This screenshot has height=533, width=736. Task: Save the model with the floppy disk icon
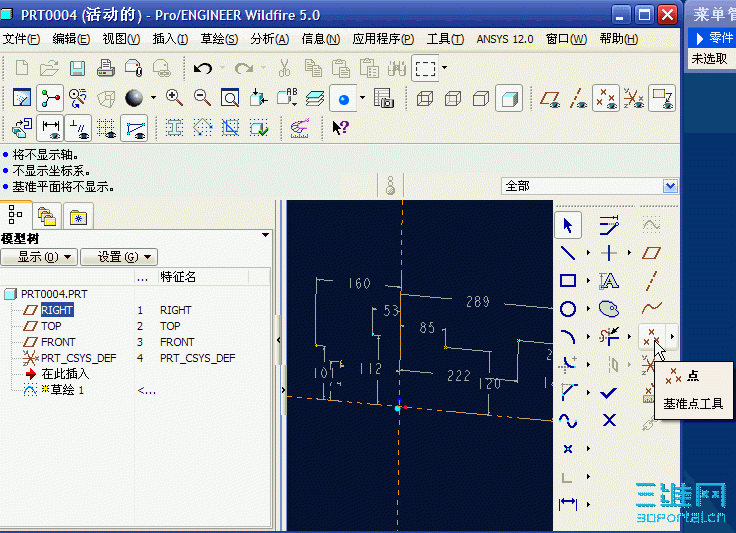(x=77, y=68)
